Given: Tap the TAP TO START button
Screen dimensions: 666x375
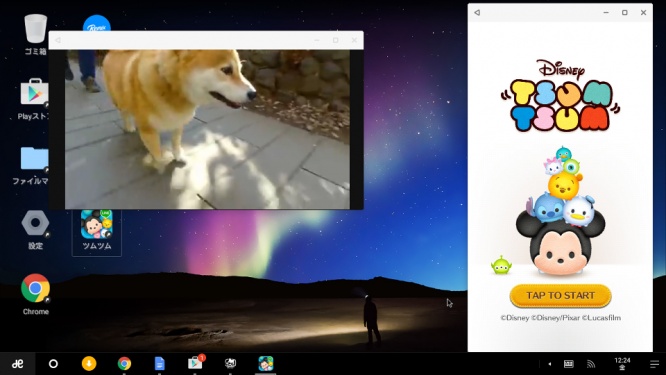Looking at the screenshot, I should point(560,296).
